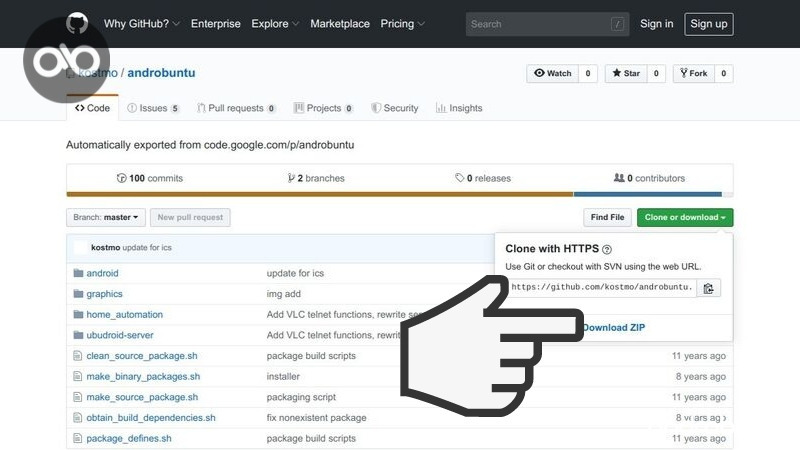View the 2 branches list
This screenshot has width=800, height=450.
click(x=316, y=178)
